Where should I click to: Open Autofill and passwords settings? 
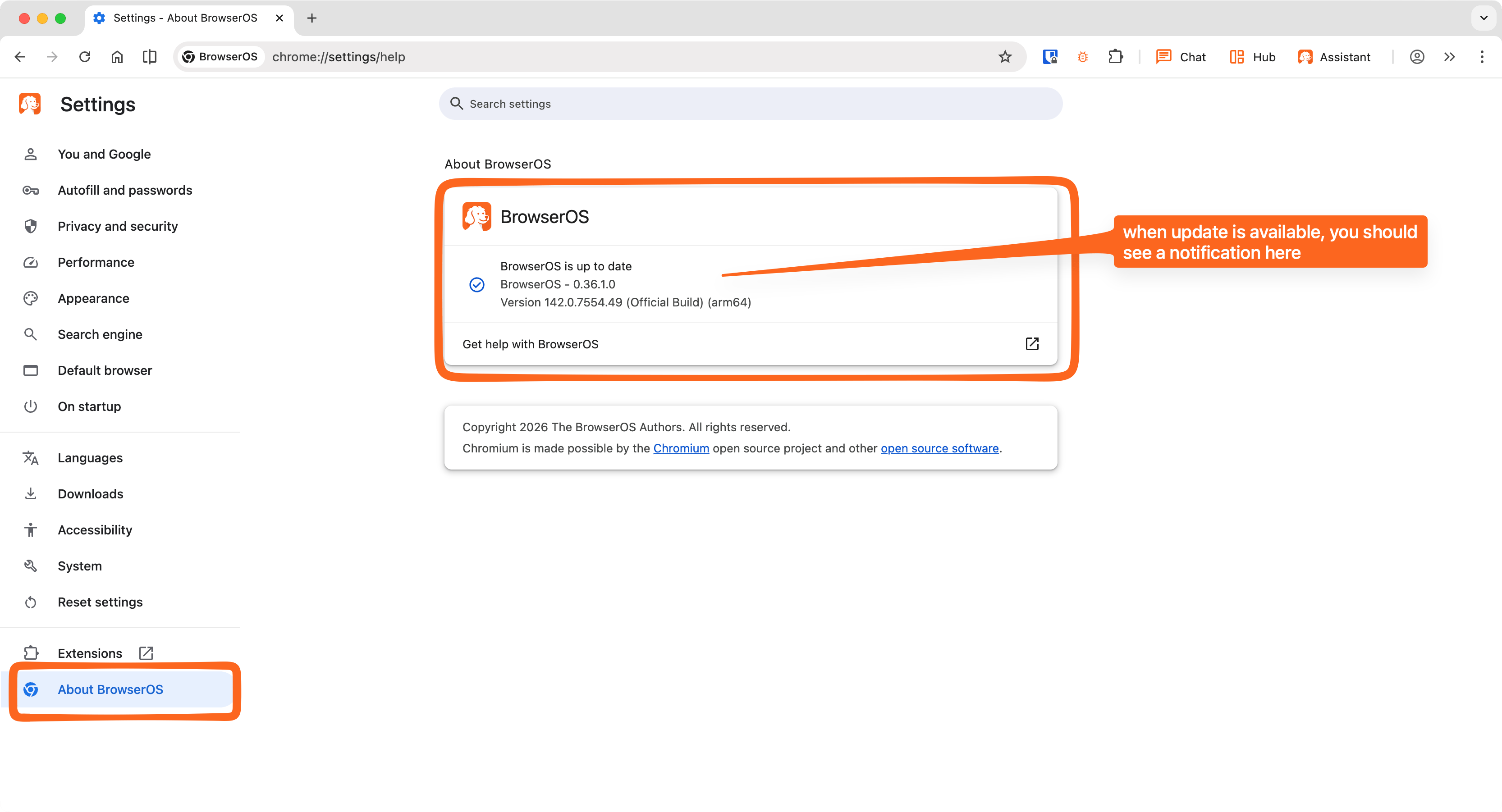coord(120,190)
